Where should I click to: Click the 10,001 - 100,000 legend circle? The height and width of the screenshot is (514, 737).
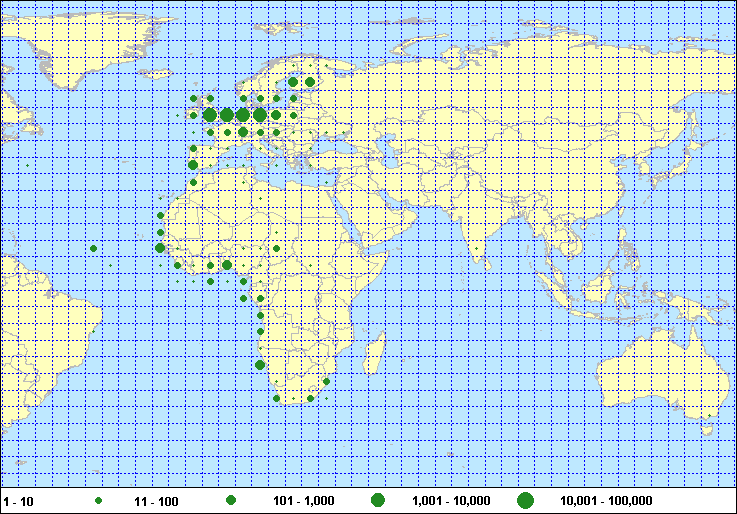coord(525,500)
